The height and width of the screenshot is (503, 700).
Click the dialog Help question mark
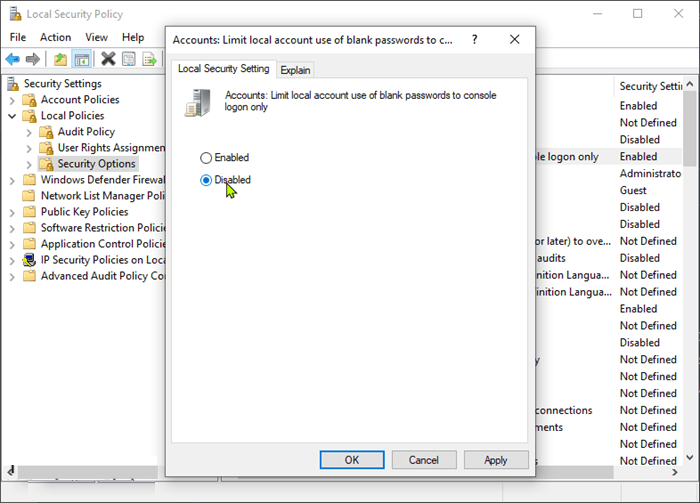click(474, 39)
